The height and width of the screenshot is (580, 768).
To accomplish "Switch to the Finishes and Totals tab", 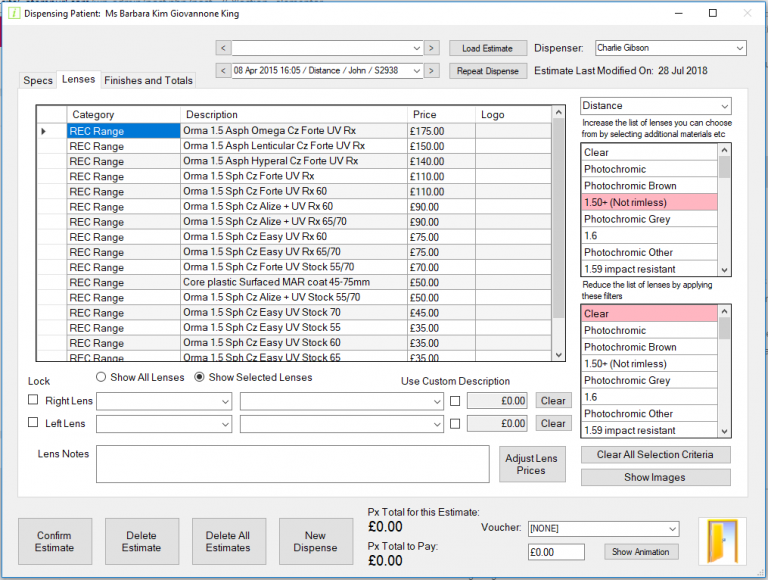I will 148,80.
